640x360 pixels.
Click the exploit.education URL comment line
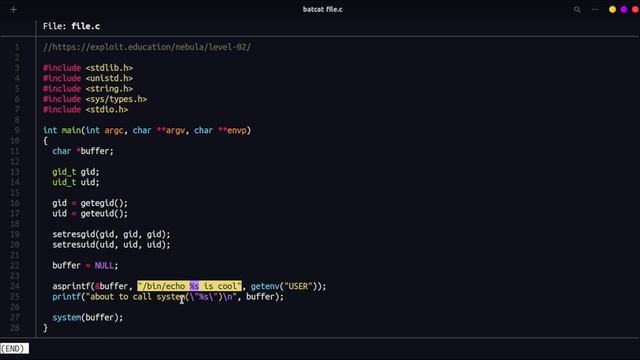(x=147, y=47)
